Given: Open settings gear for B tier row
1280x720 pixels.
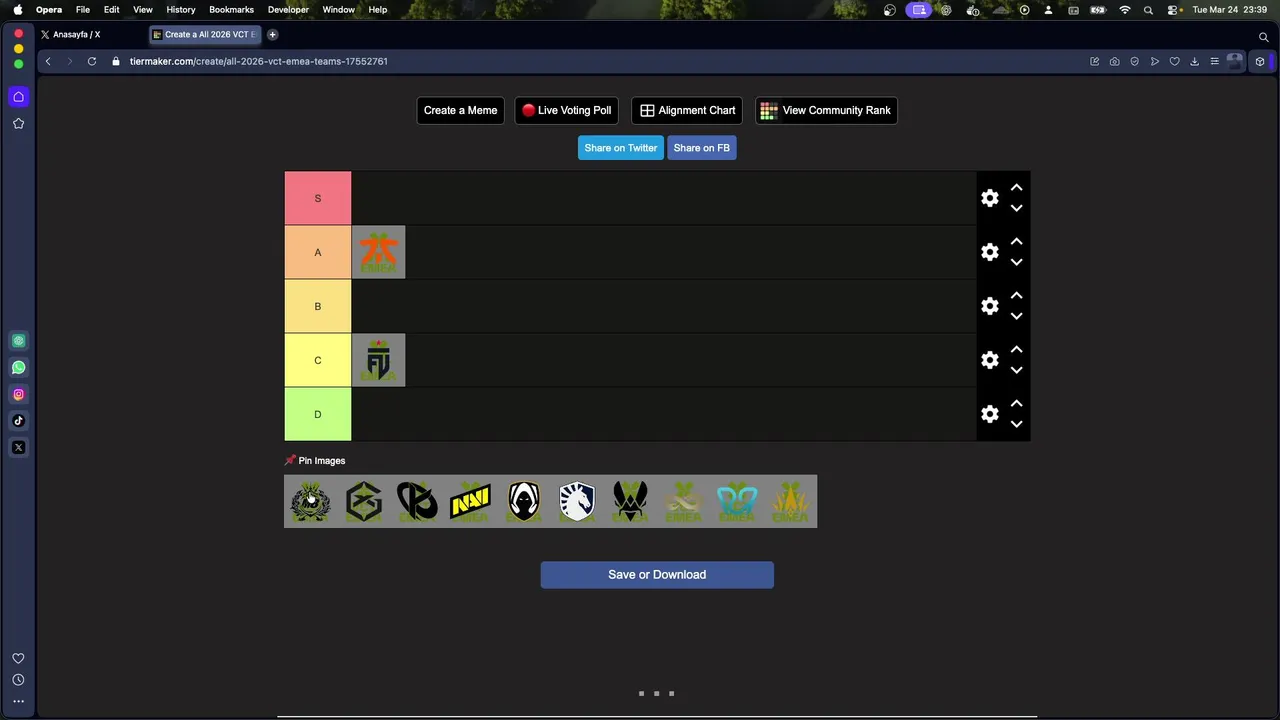Looking at the screenshot, I should [990, 306].
